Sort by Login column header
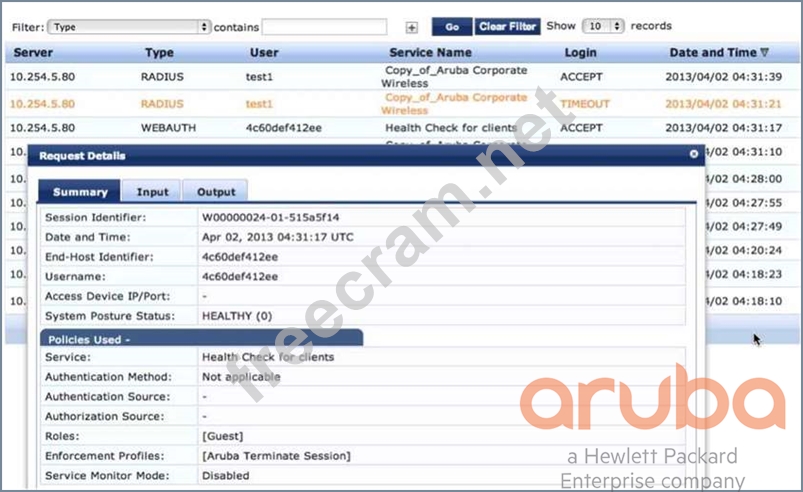 tap(580, 52)
